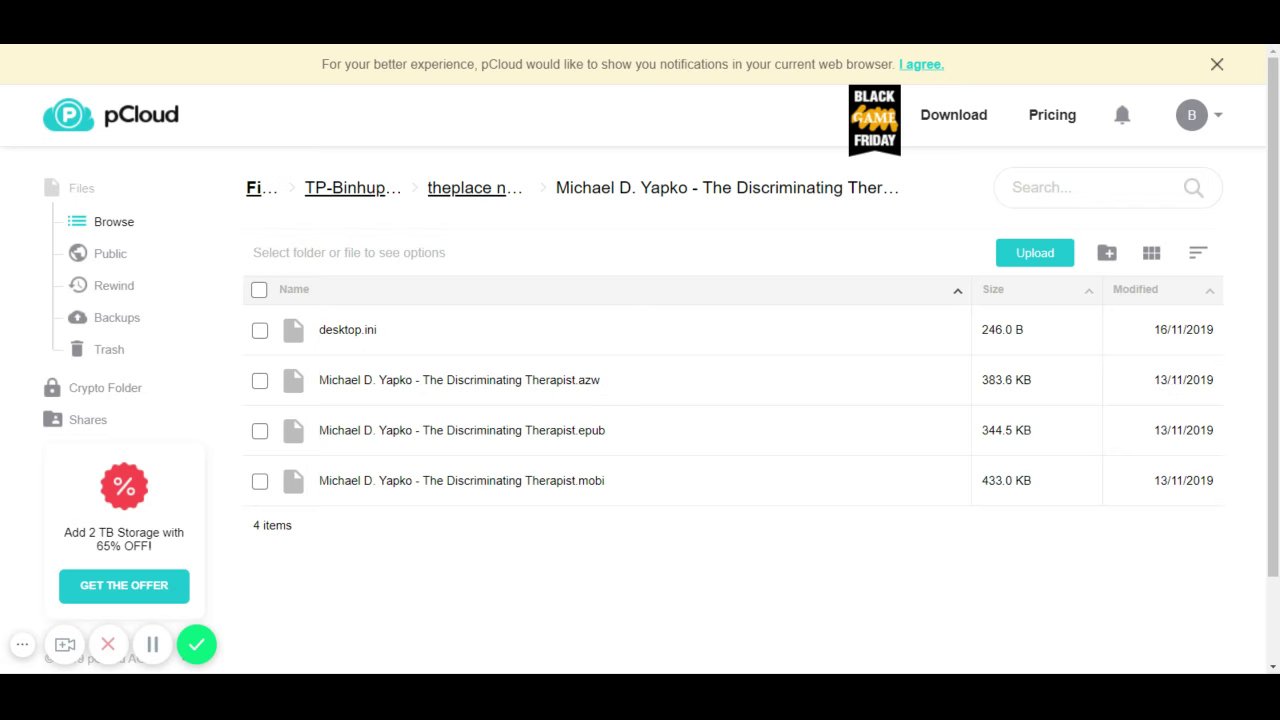1280x720 pixels.
Task: Open The Discriminating Therapist.azw file name
Action: click(x=459, y=380)
